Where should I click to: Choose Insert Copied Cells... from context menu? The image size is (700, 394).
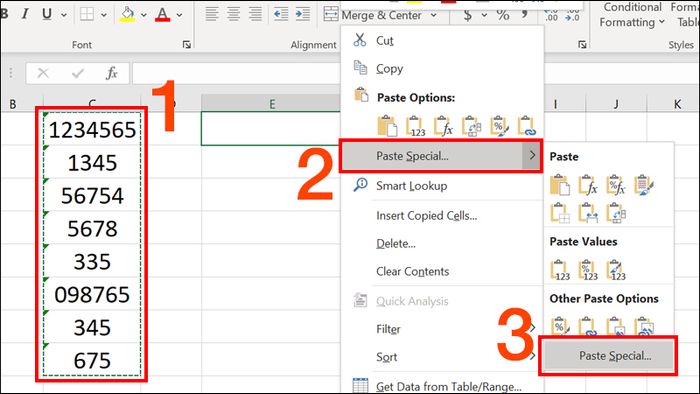pyautogui.click(x=426, y=216)
